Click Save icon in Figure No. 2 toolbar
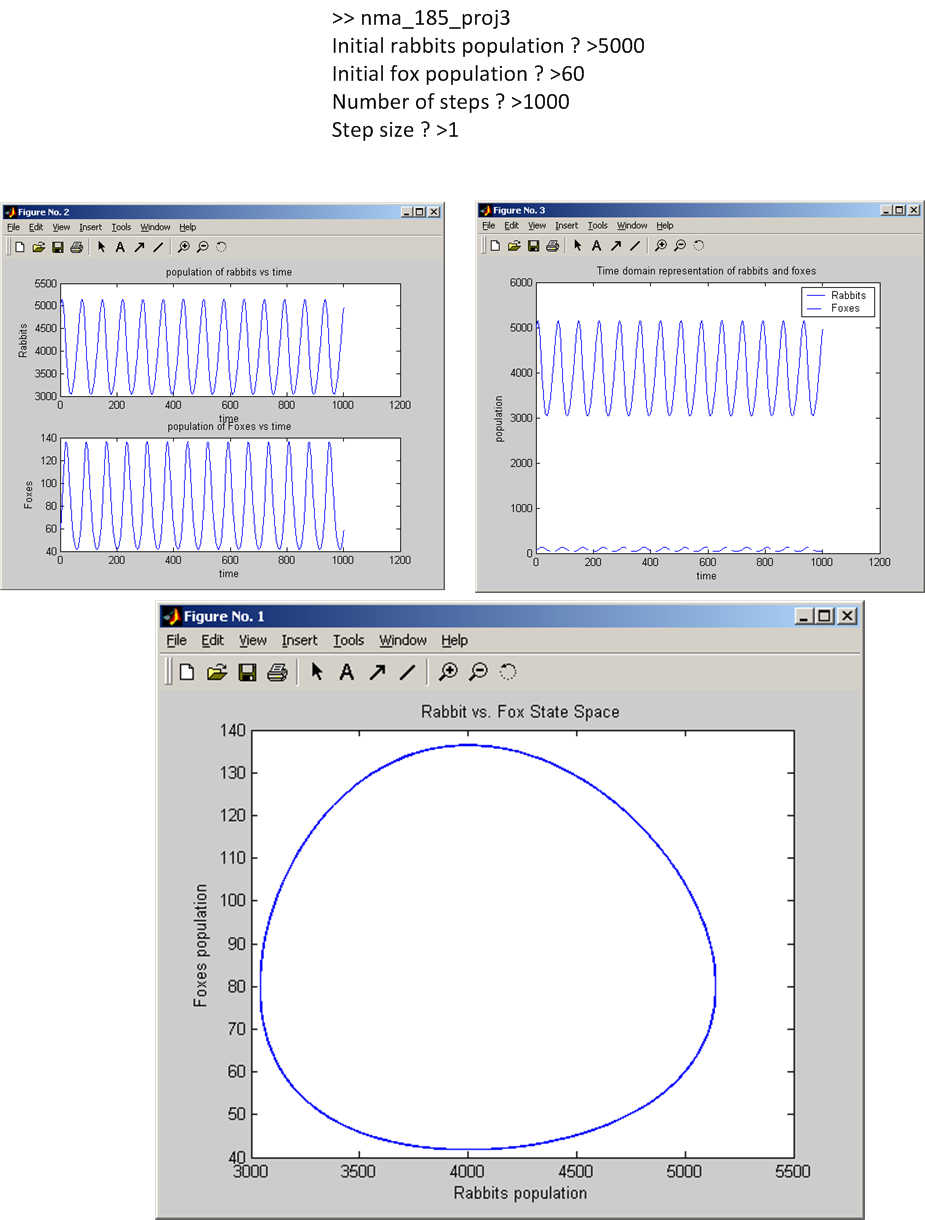 [x=57, y=246]
